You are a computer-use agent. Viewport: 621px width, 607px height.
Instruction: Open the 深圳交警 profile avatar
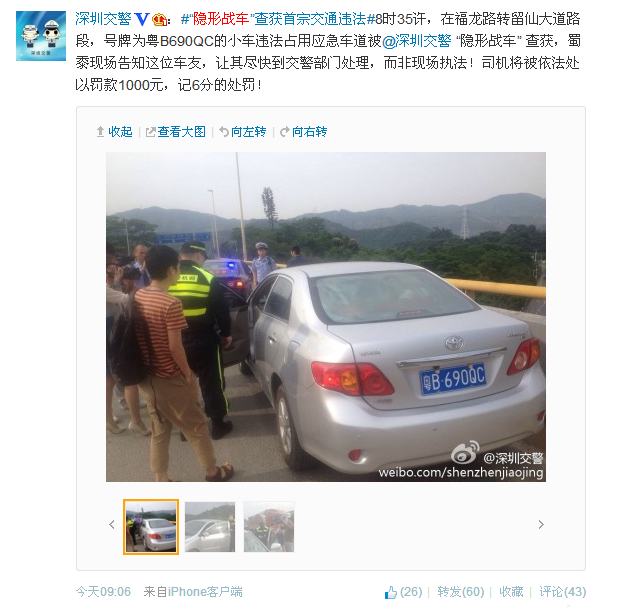[41, 36]
